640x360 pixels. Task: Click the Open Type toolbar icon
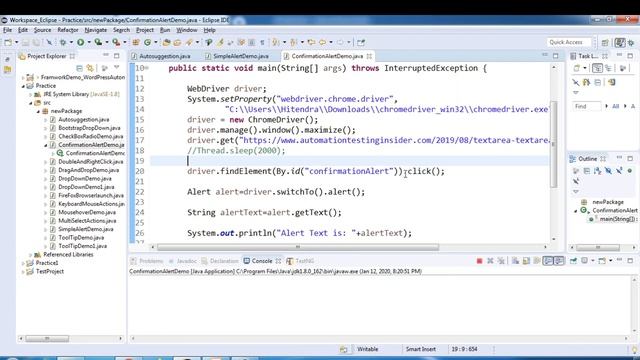(166, 42)
